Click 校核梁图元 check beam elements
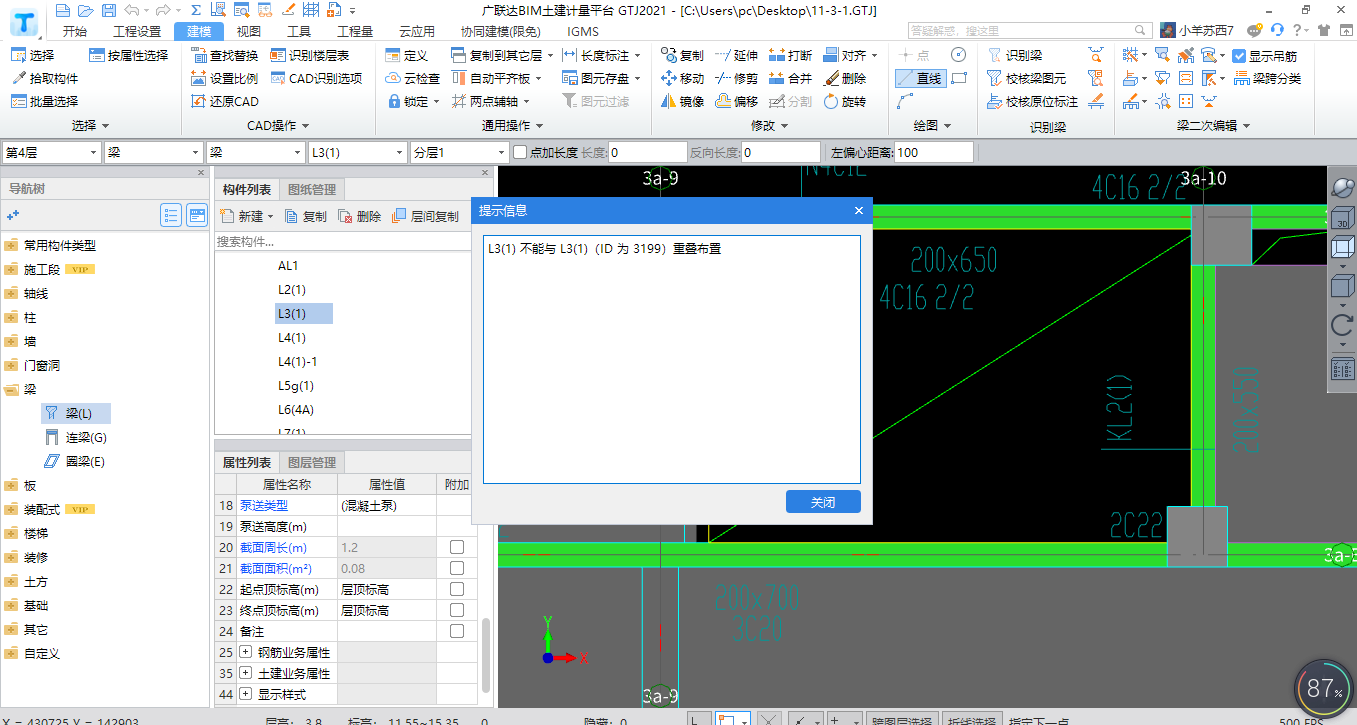The image size is (1357, 725). [1026, 78]
